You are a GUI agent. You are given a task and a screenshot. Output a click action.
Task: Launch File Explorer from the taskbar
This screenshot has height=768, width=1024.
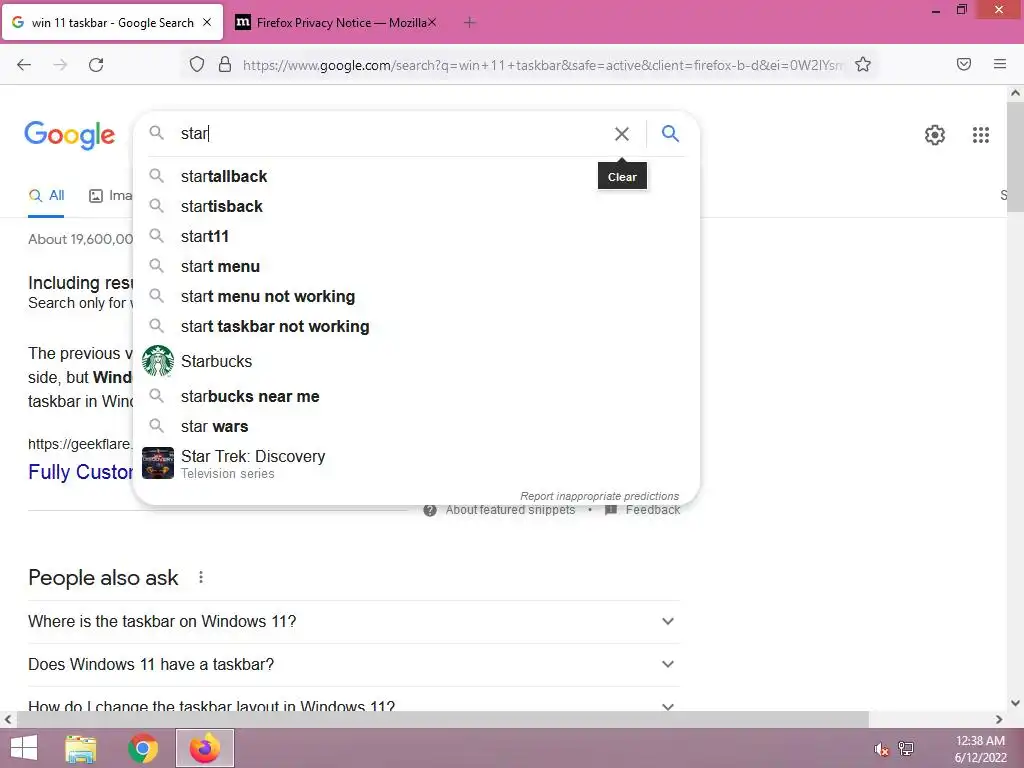tap(81, 748)
